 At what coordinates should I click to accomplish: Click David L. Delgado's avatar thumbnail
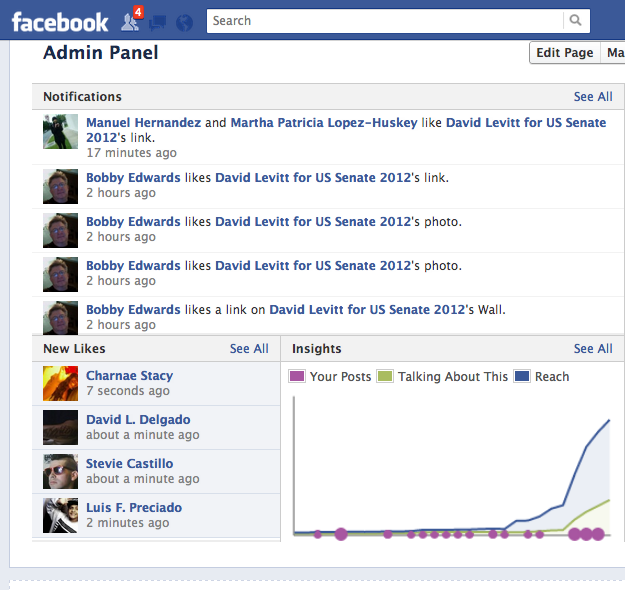pyautogui.click(x=61, y=427)
